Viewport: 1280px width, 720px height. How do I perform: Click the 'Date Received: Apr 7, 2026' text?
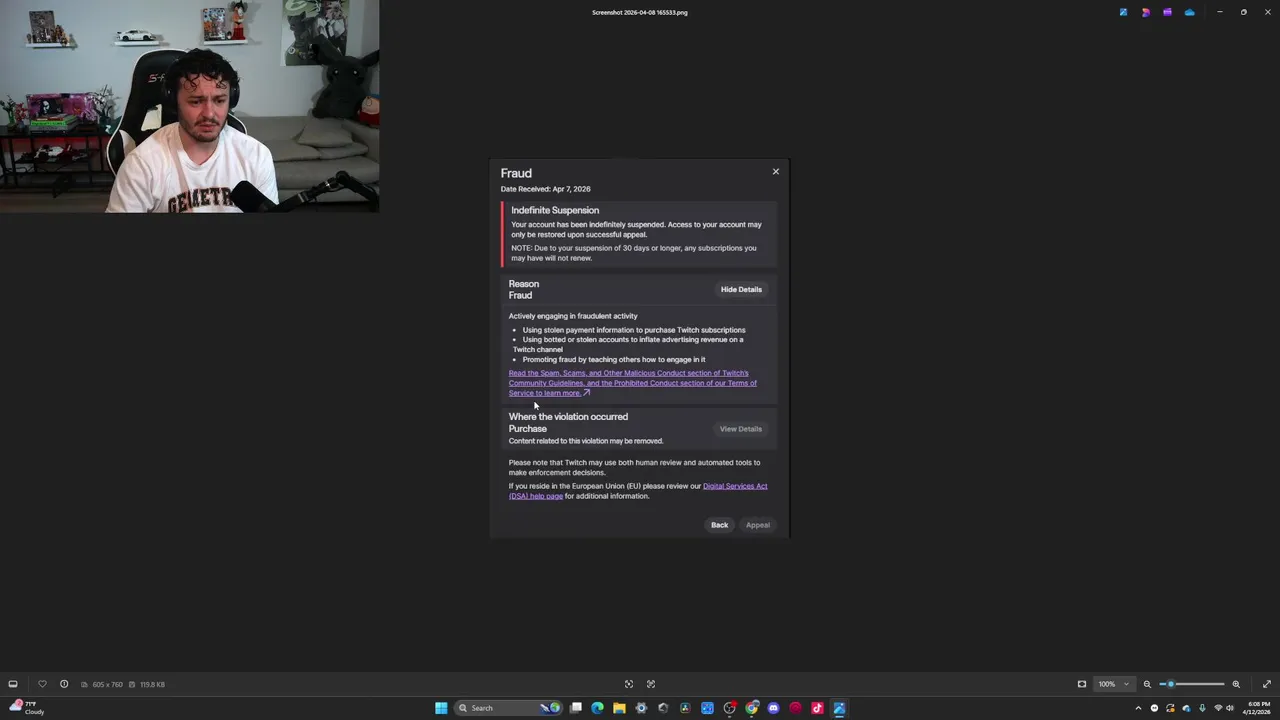tap(546, 189)
